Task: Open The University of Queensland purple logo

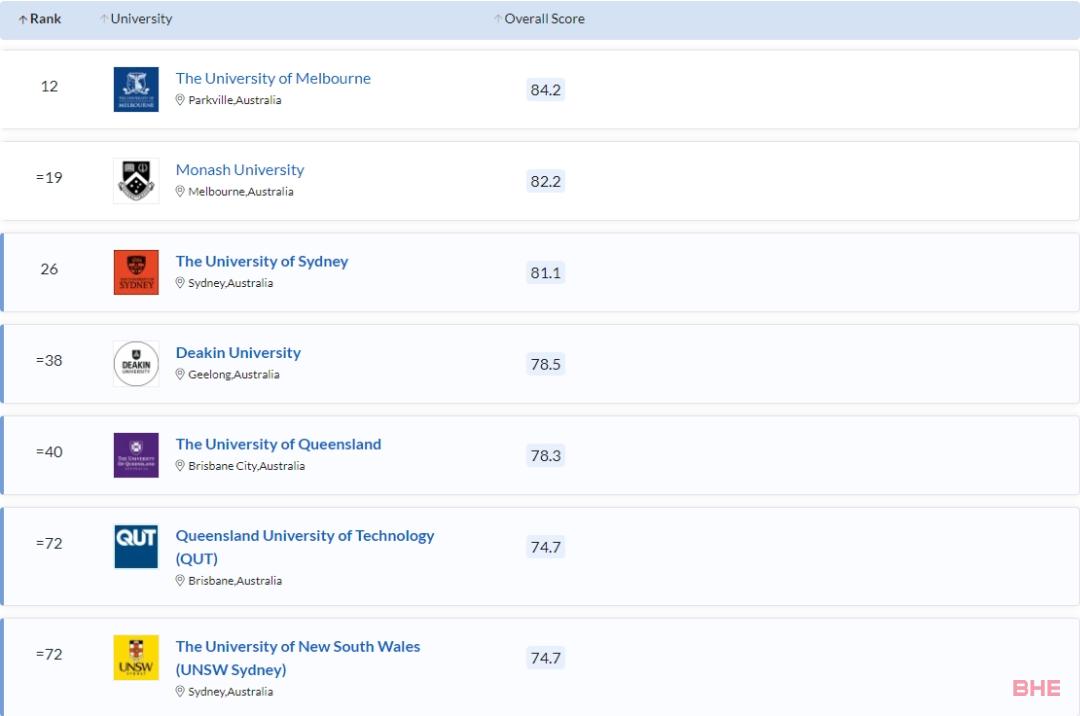Action: pos(136,455)
